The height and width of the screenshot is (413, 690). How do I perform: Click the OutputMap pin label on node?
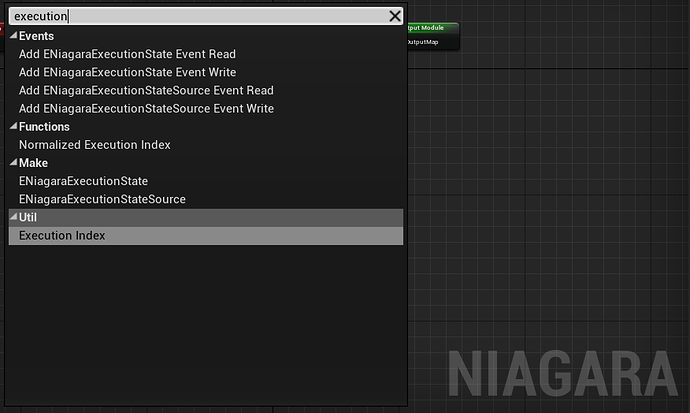[x=423, y=42]
